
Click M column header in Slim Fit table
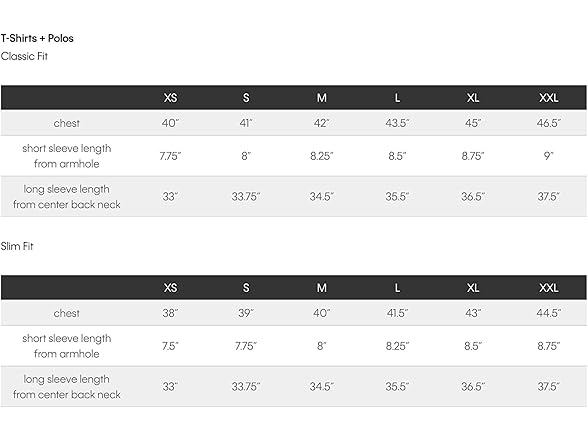pos(321,288)
